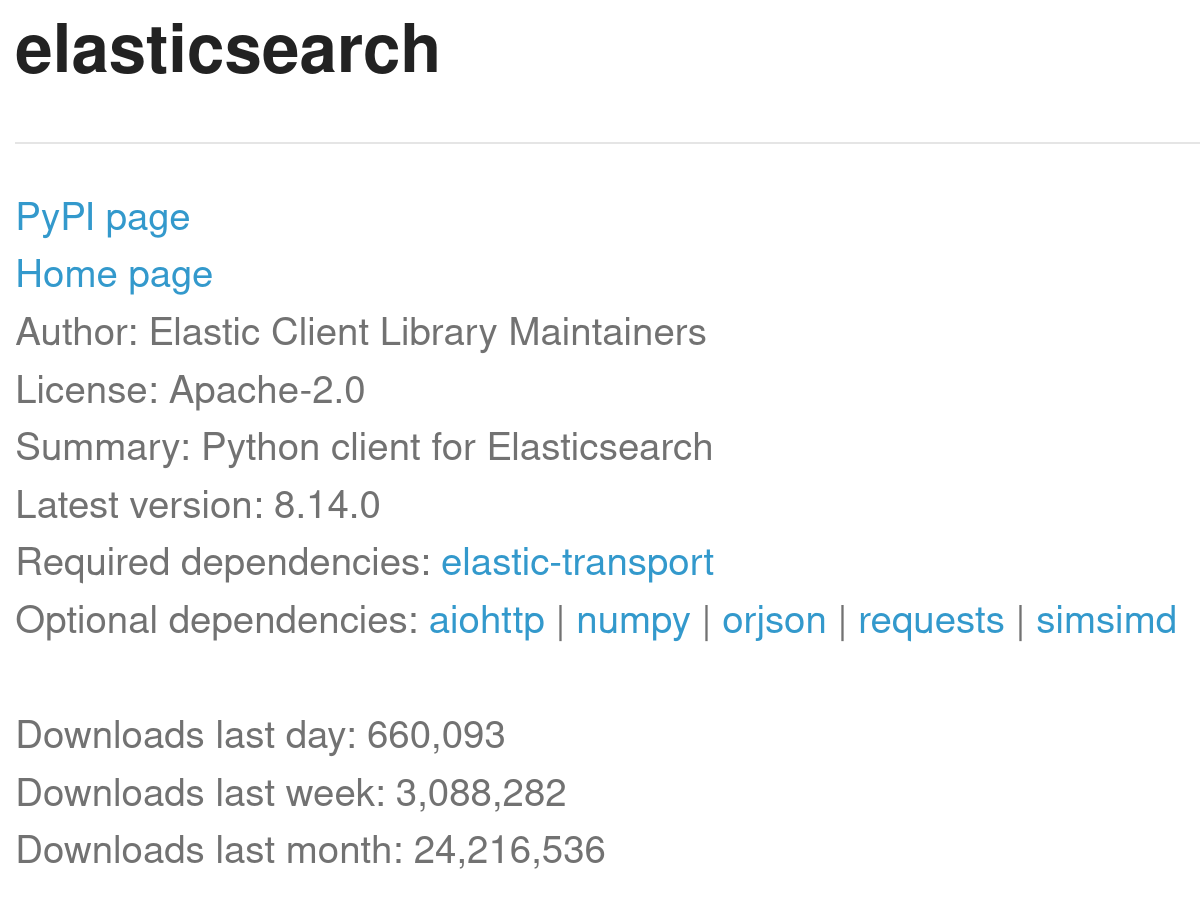The width and height of the screenshot is (1200, 900).
Task: Click the Optional dependencies label
Action: 217,621
